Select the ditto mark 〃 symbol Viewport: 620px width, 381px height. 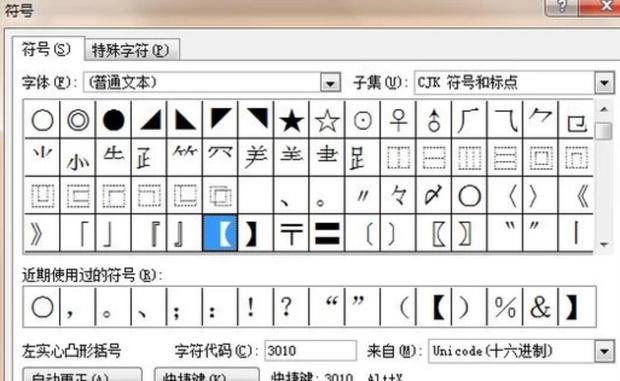363,196
